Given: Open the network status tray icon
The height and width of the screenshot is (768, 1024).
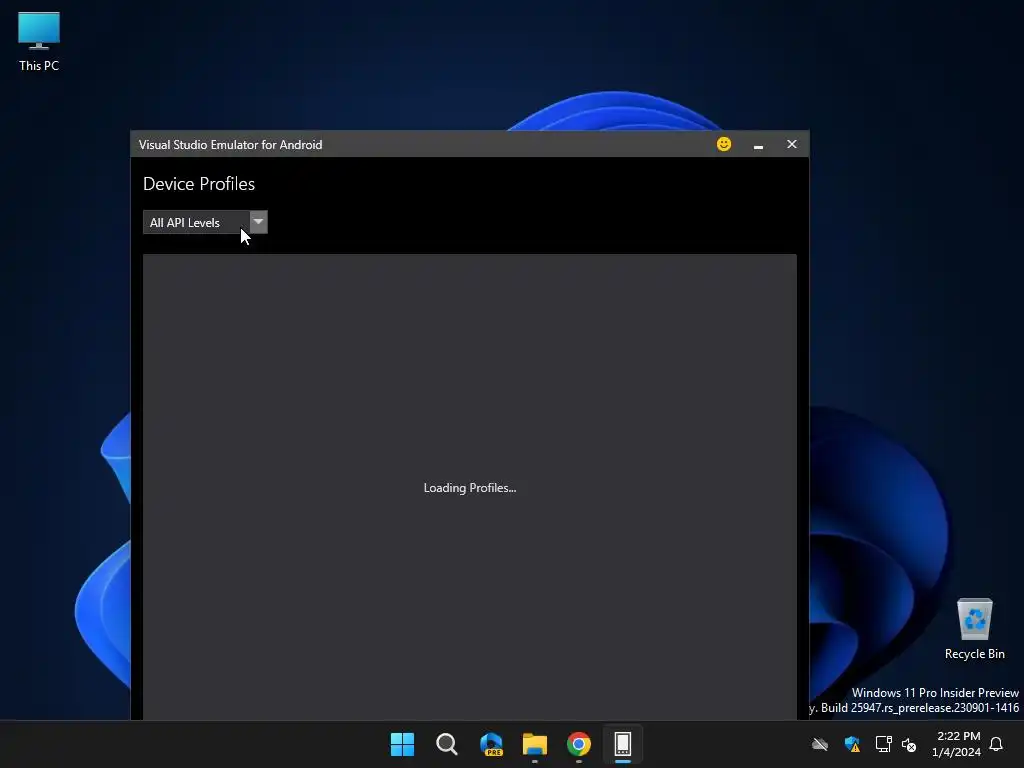Looking at the screenshot, I should pos(883,744).
